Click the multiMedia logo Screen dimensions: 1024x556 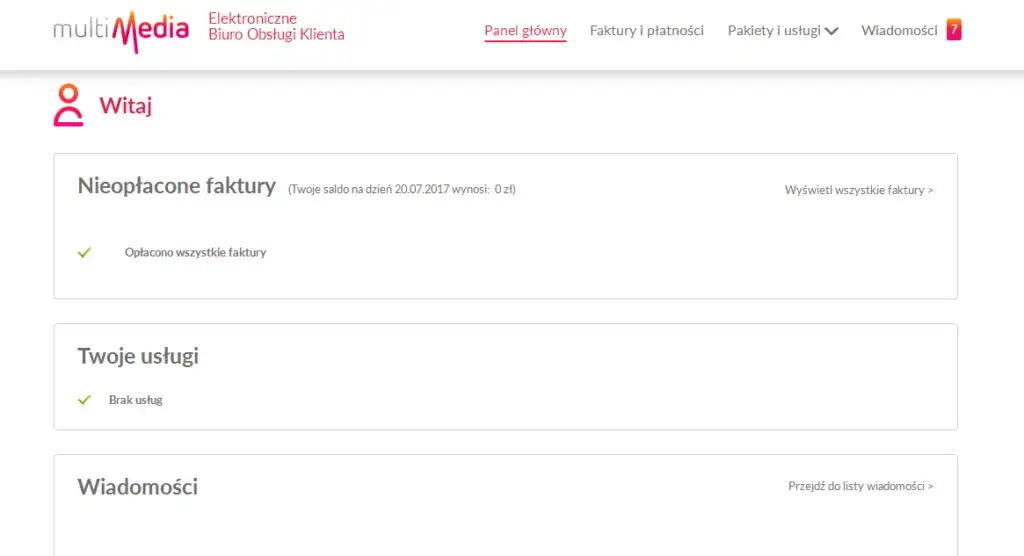121,30
